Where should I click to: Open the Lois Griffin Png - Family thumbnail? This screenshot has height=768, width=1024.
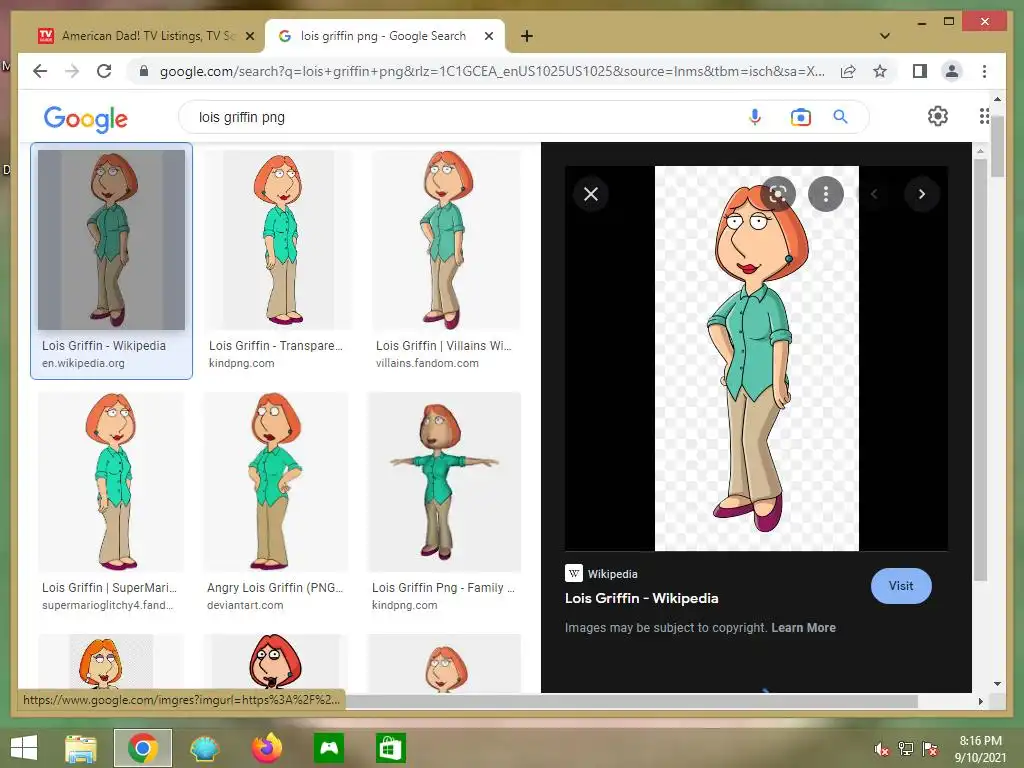point(444,482)
